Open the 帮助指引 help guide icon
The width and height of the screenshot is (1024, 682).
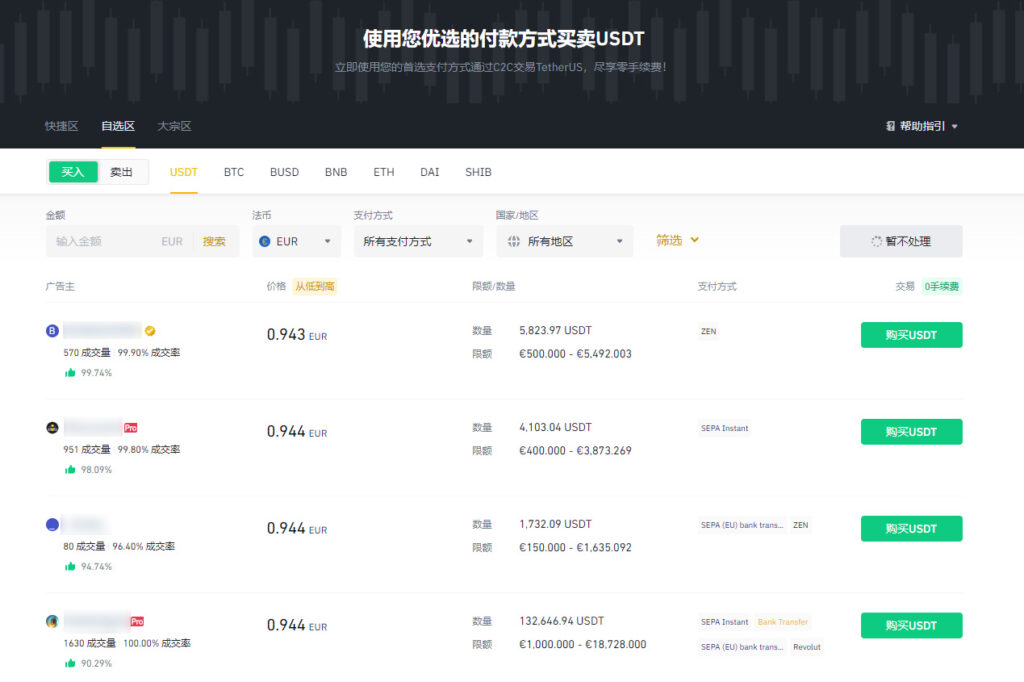(890, 126)
